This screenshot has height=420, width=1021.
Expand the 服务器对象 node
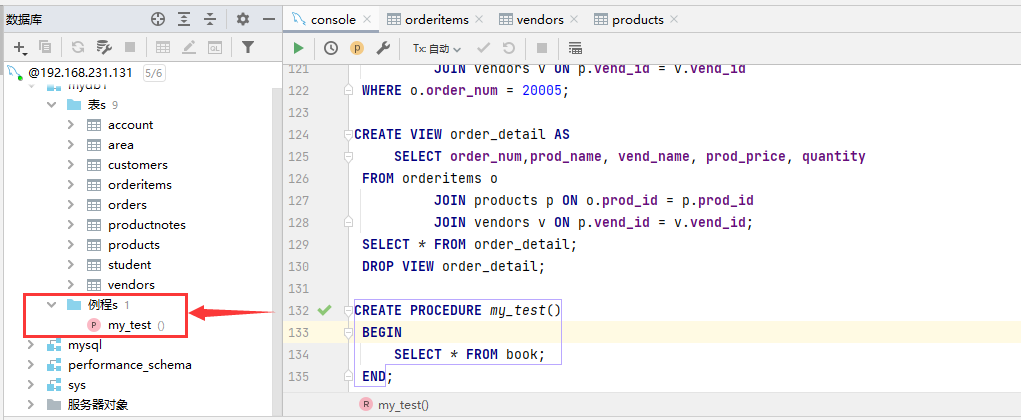pyautogui.click(x=31, y=405)
